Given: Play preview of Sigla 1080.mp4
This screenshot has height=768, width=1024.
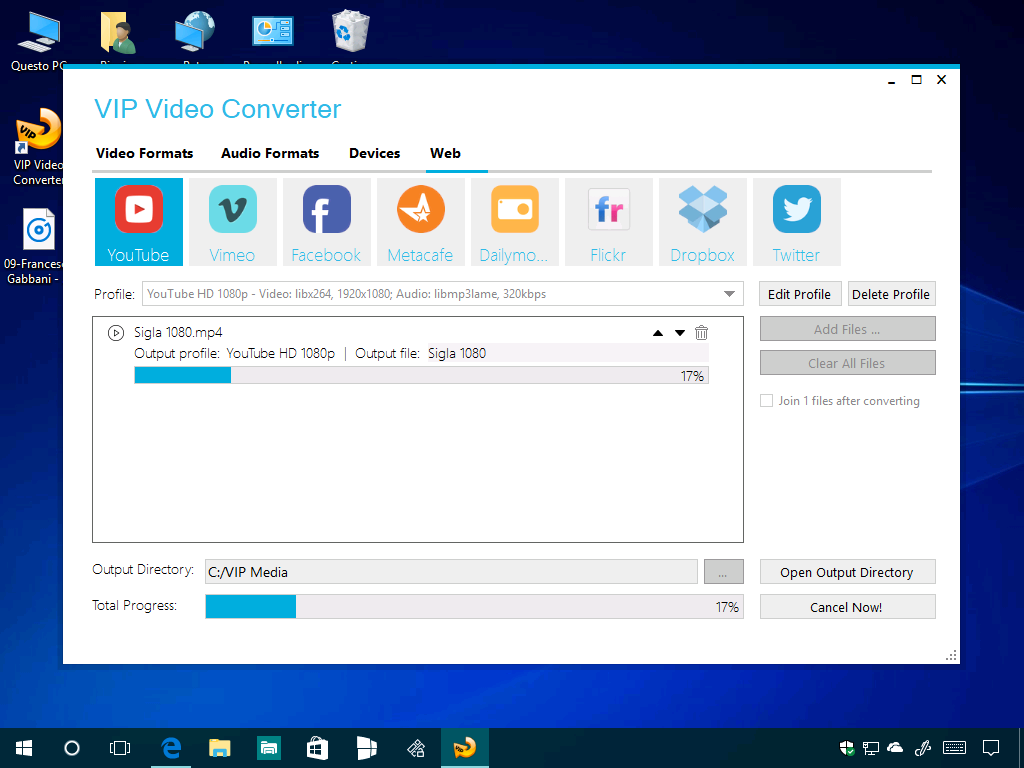Looking at the screenshot, I should 116,333.
